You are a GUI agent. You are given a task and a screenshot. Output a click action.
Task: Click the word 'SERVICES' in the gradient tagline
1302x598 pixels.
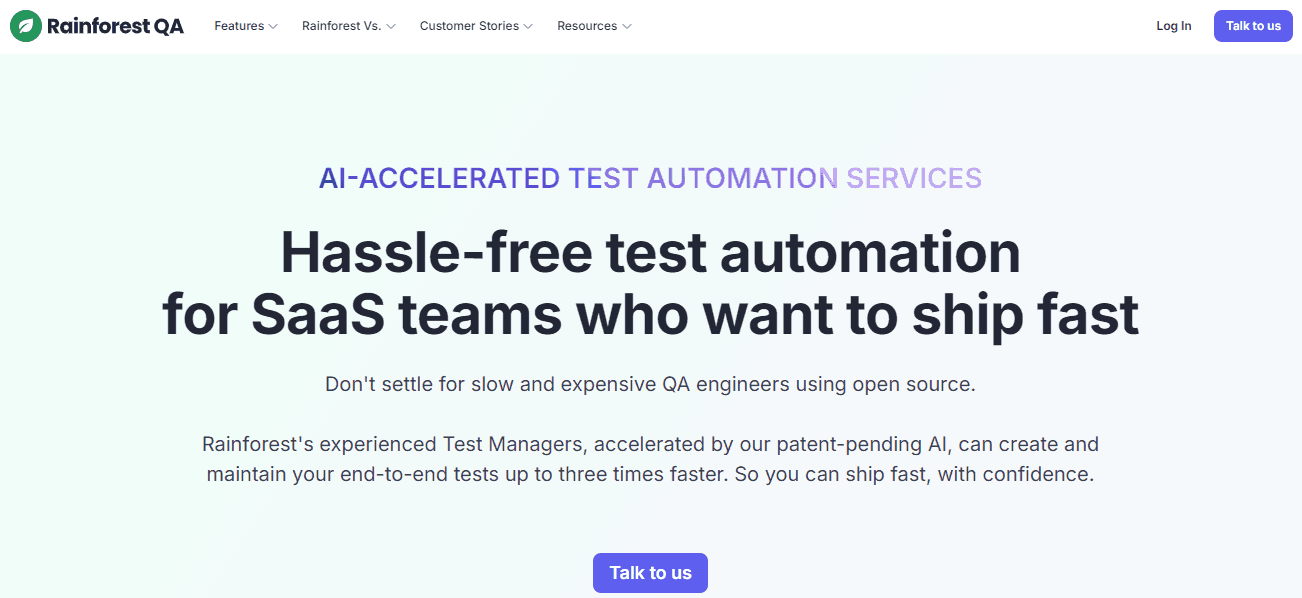pos(914,178)
